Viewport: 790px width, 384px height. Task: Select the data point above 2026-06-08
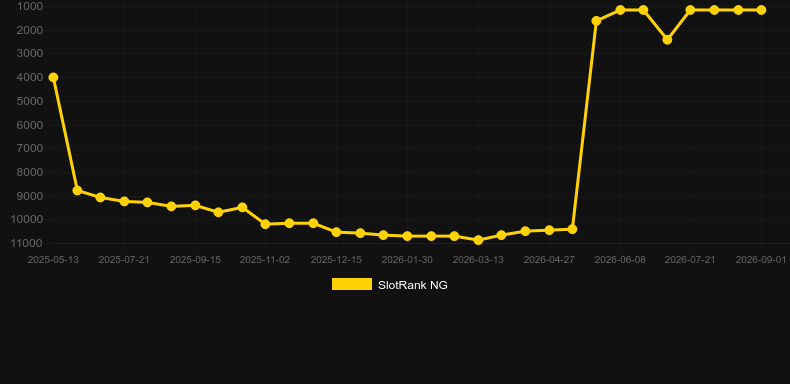(620, 10)
